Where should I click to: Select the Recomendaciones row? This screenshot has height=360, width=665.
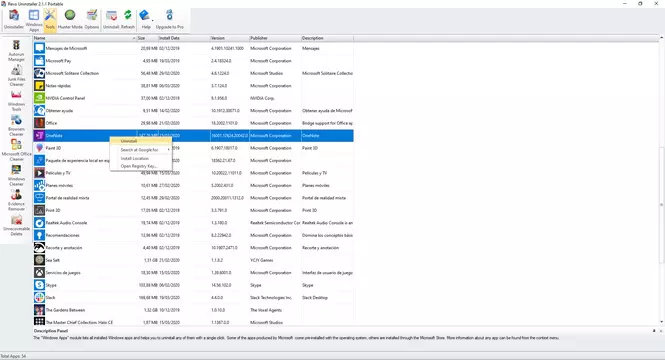pos(193,235)
